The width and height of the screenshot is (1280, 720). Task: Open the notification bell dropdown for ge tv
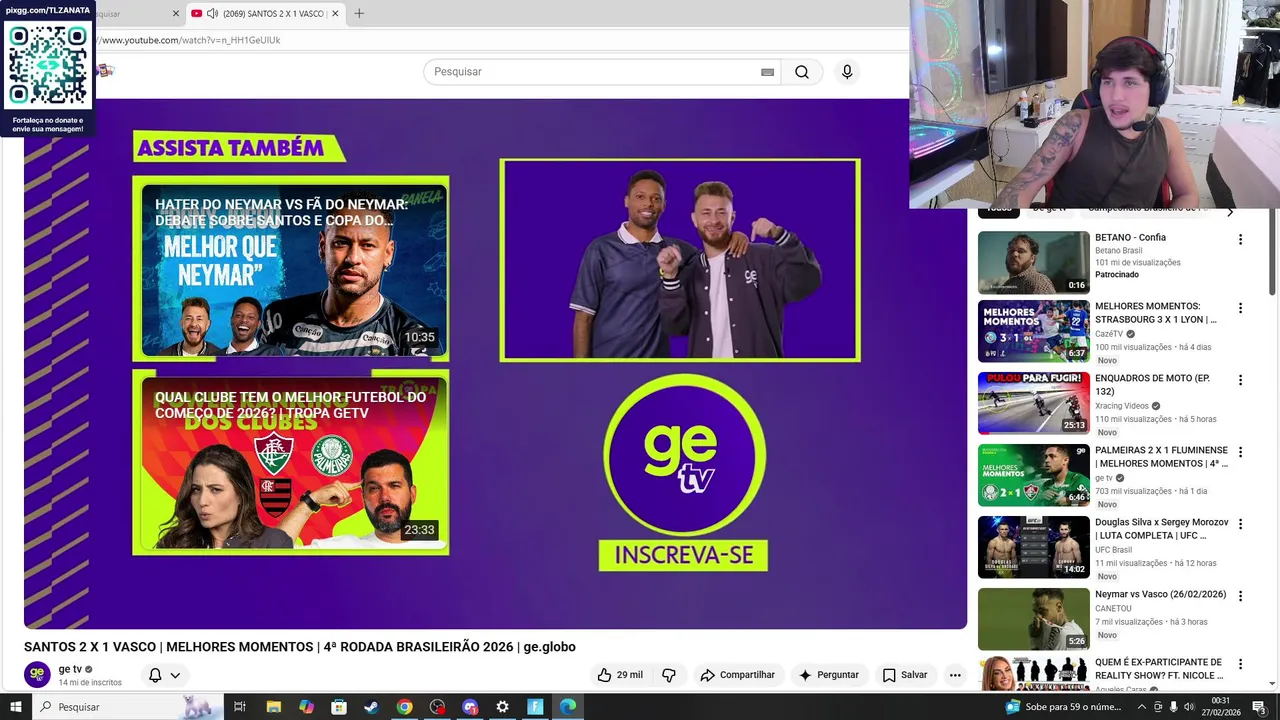point(164,675)
